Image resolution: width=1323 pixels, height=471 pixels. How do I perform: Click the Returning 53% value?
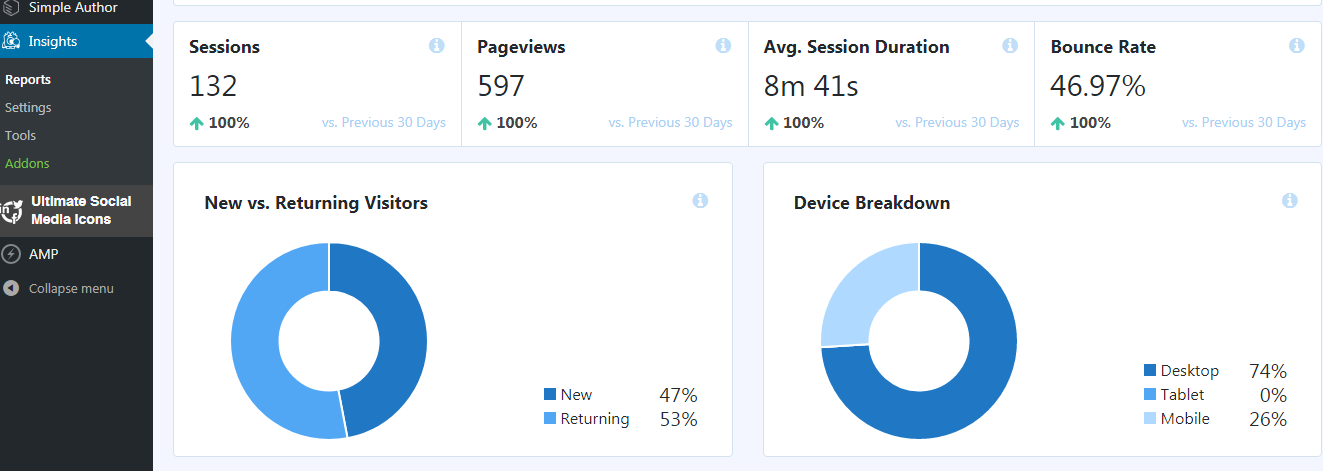[x=678, y=419]
